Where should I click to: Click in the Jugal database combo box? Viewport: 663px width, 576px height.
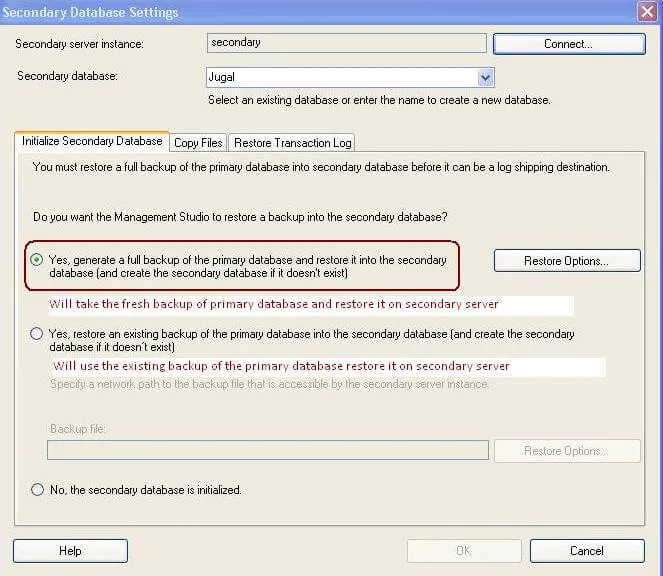click(342, 77)
